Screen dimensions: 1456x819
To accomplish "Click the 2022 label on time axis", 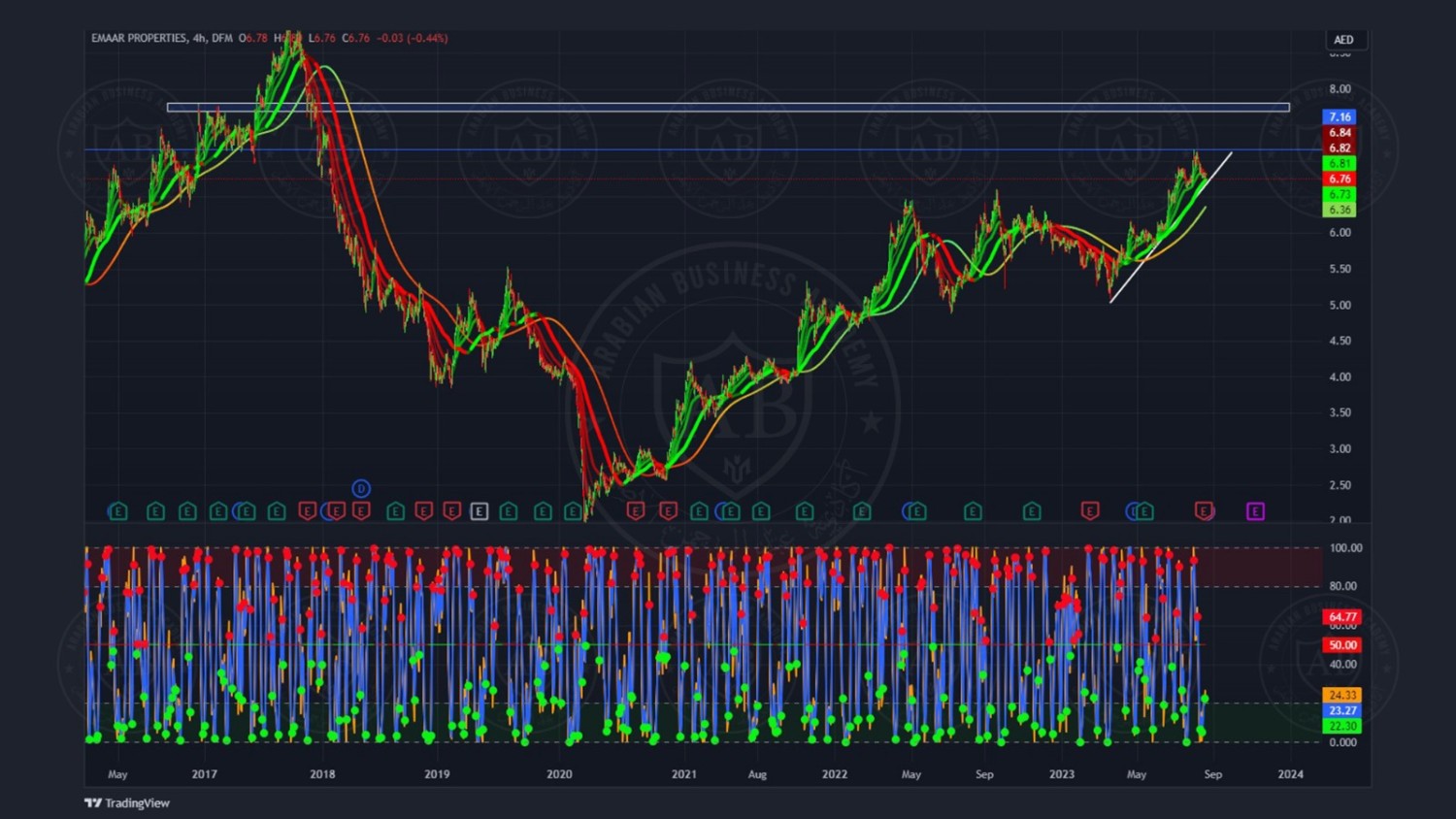I will 835,774.
